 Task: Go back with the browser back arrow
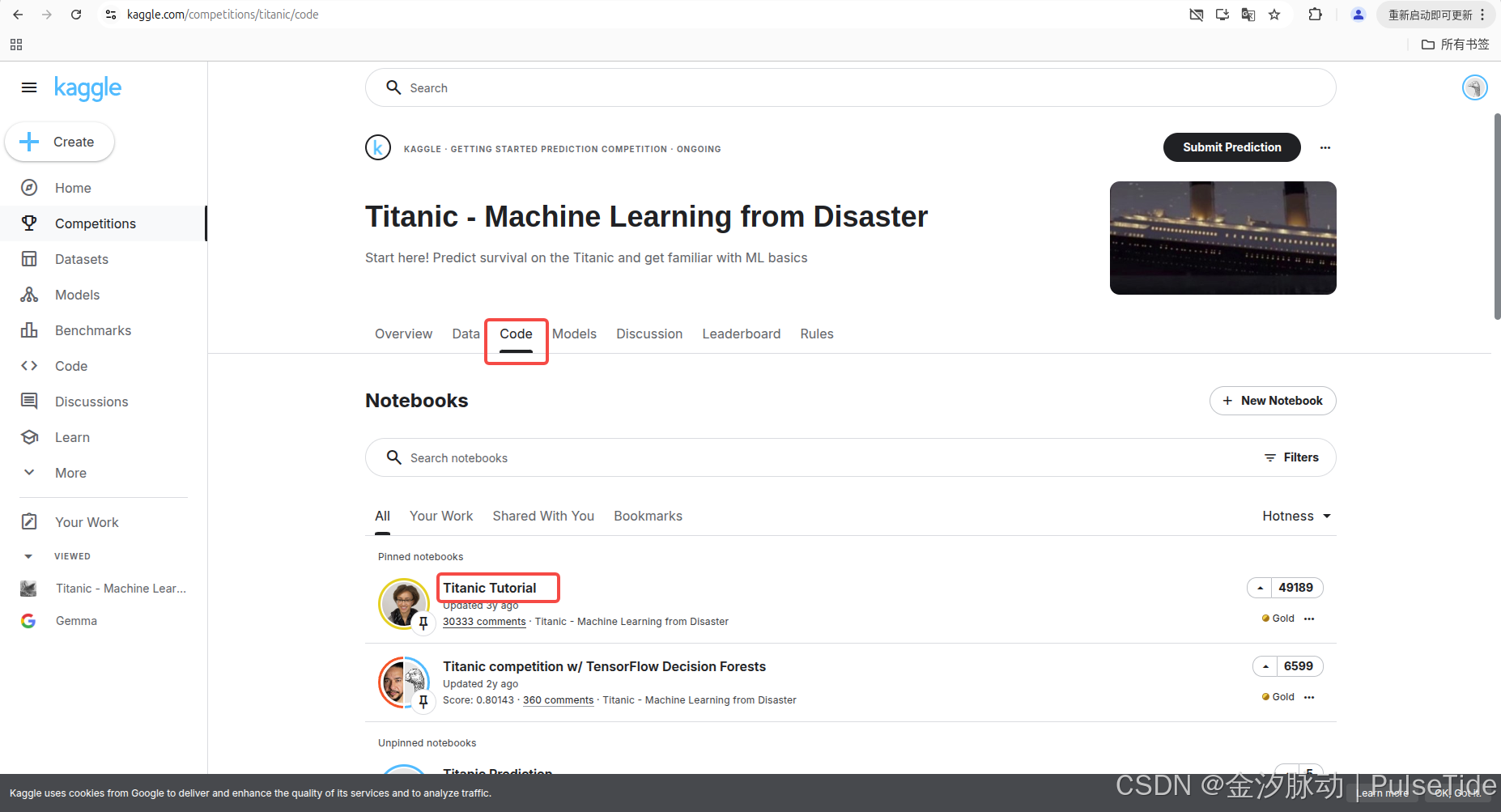tap(18, 15)
